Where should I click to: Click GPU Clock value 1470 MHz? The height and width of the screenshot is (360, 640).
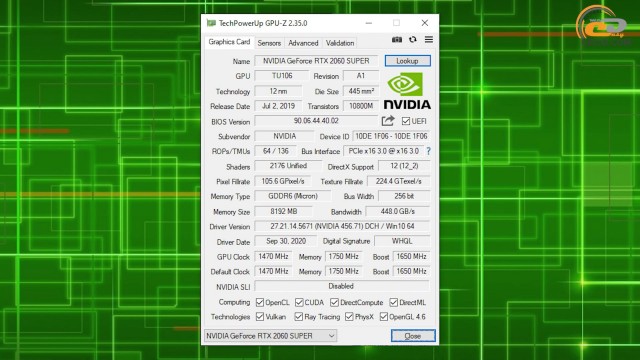(x=273, y=256)
